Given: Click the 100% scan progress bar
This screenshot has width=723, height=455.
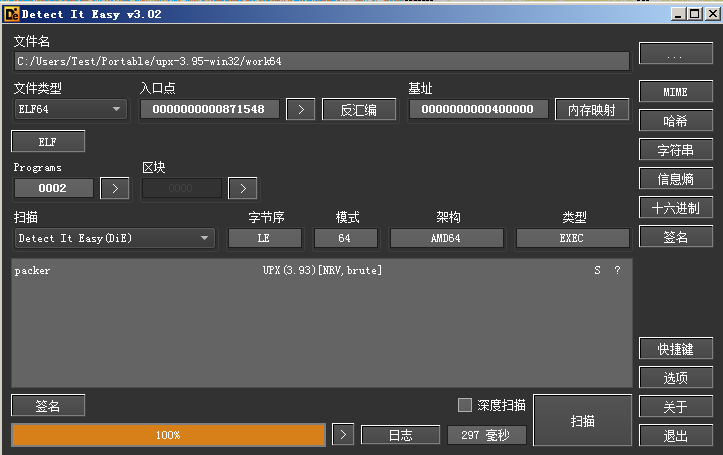Looking at the screenshot, I should (168, 435).
